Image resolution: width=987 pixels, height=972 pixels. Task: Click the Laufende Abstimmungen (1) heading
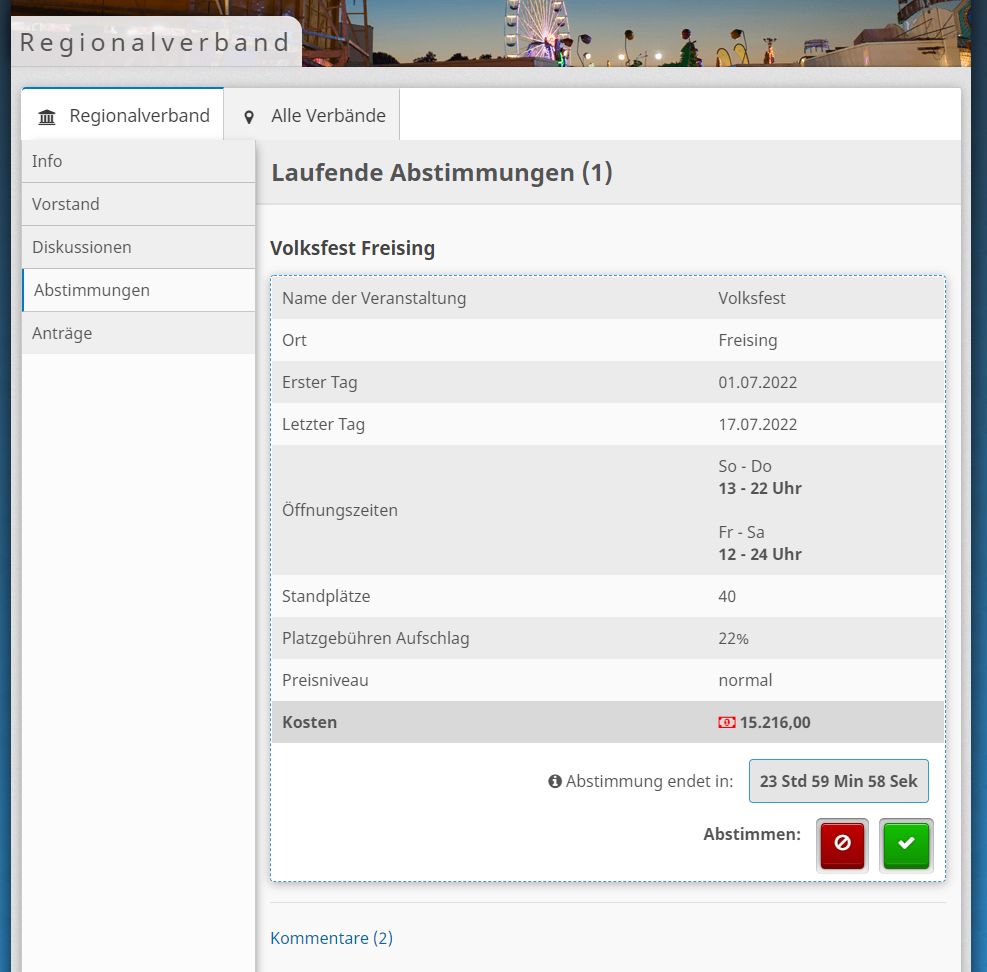click(x=441, y=173)
